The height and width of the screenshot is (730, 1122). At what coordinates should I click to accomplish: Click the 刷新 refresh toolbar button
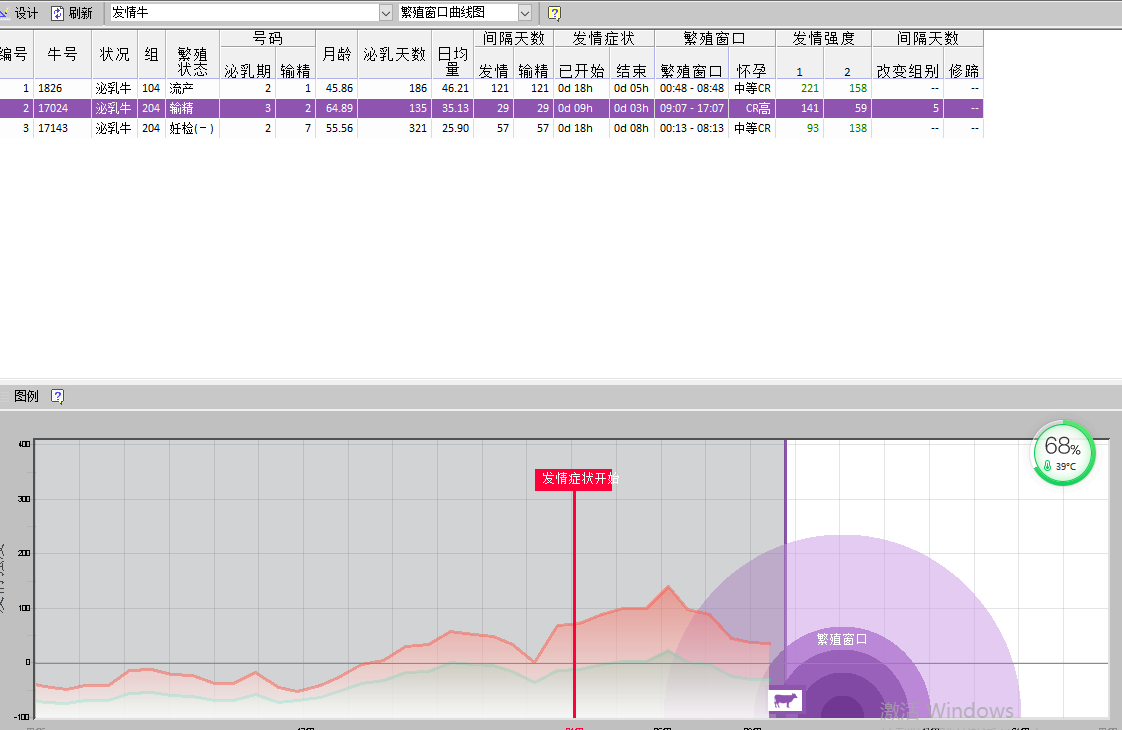[72, 13]
